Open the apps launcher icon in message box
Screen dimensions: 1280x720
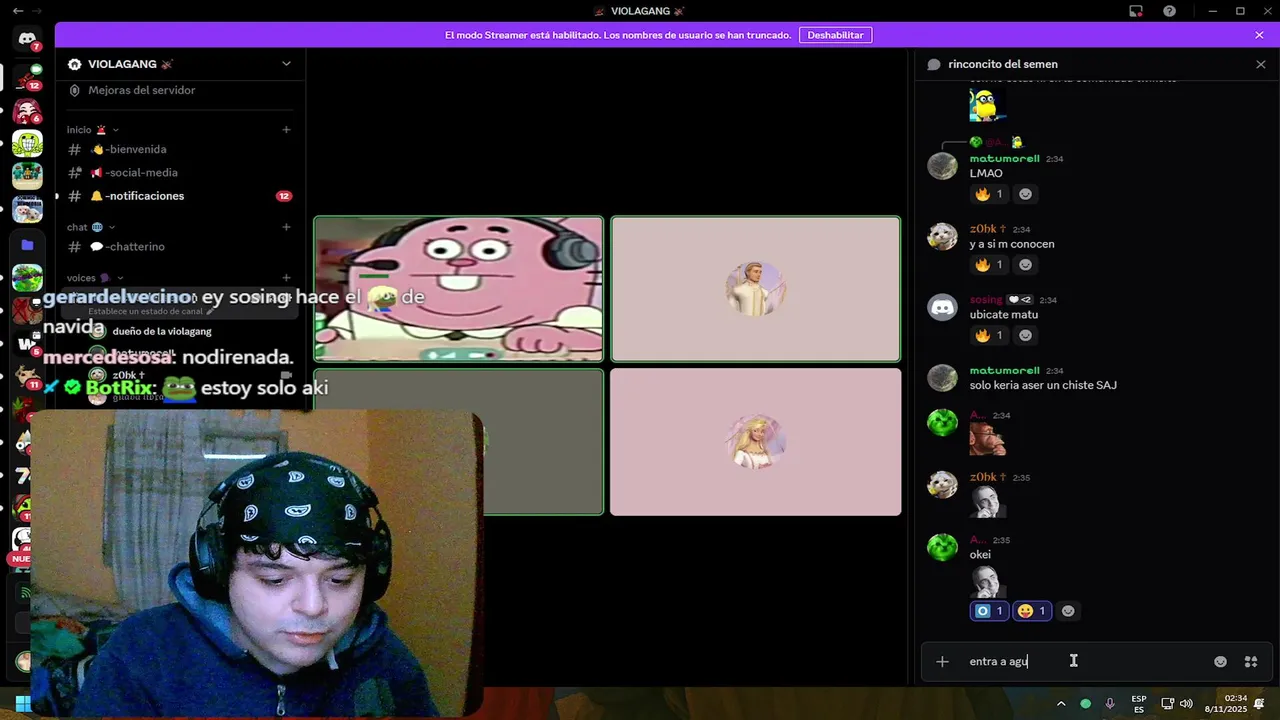pos(1250,661)
